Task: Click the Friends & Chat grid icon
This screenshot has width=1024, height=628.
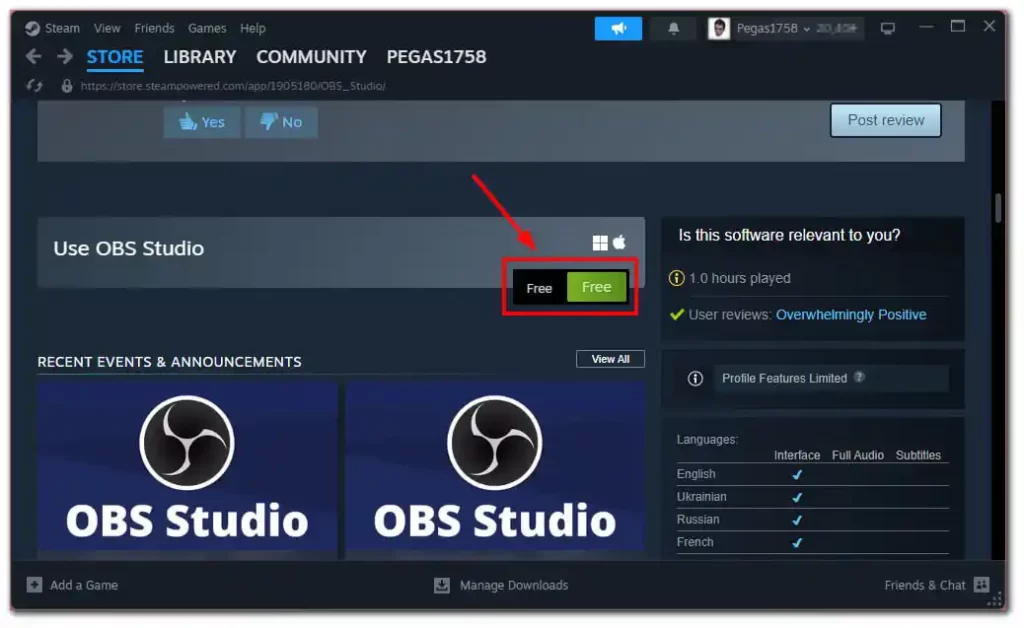Action: click(981, 584)
